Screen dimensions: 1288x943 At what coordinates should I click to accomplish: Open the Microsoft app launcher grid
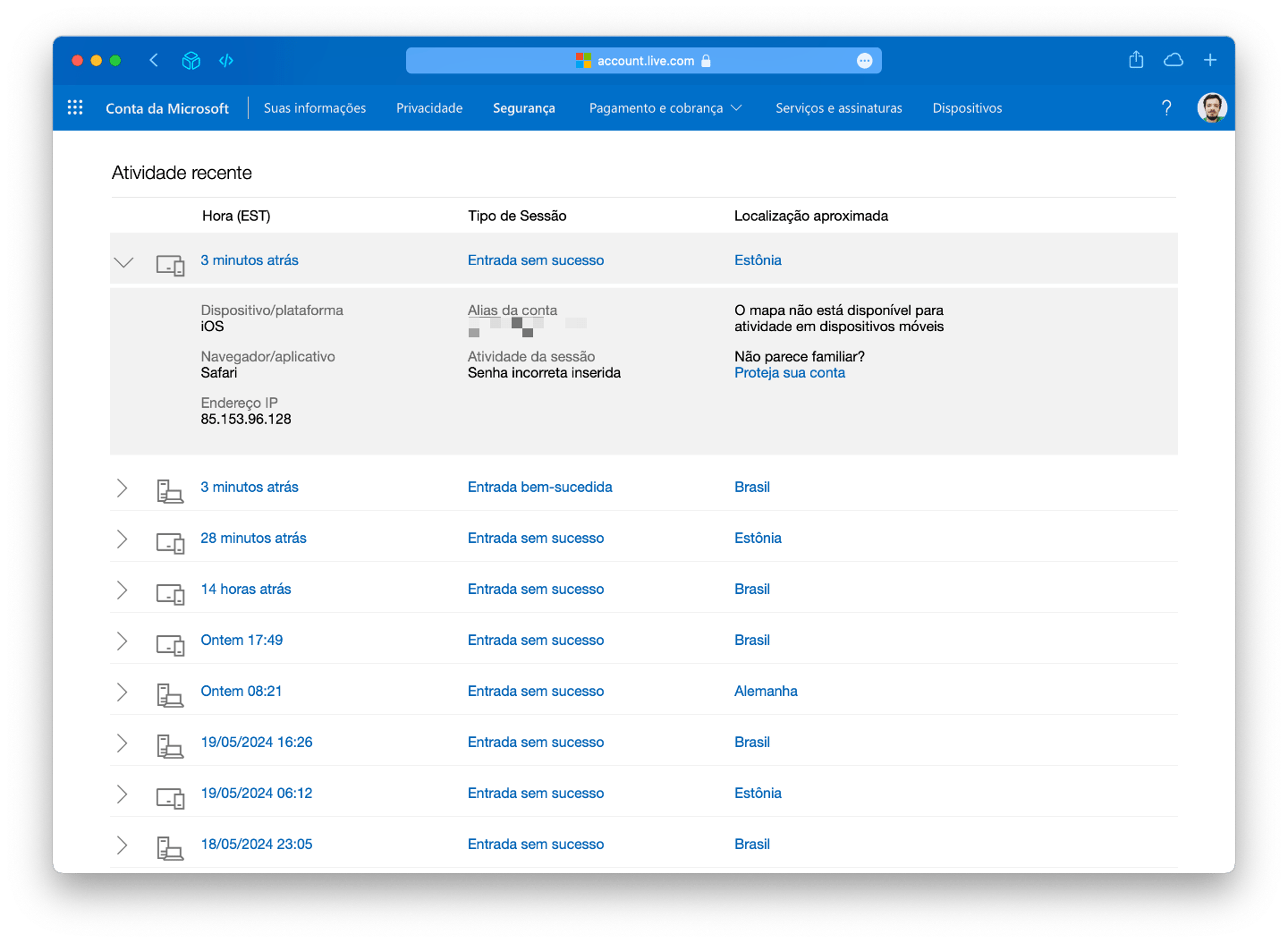point(75,107)
